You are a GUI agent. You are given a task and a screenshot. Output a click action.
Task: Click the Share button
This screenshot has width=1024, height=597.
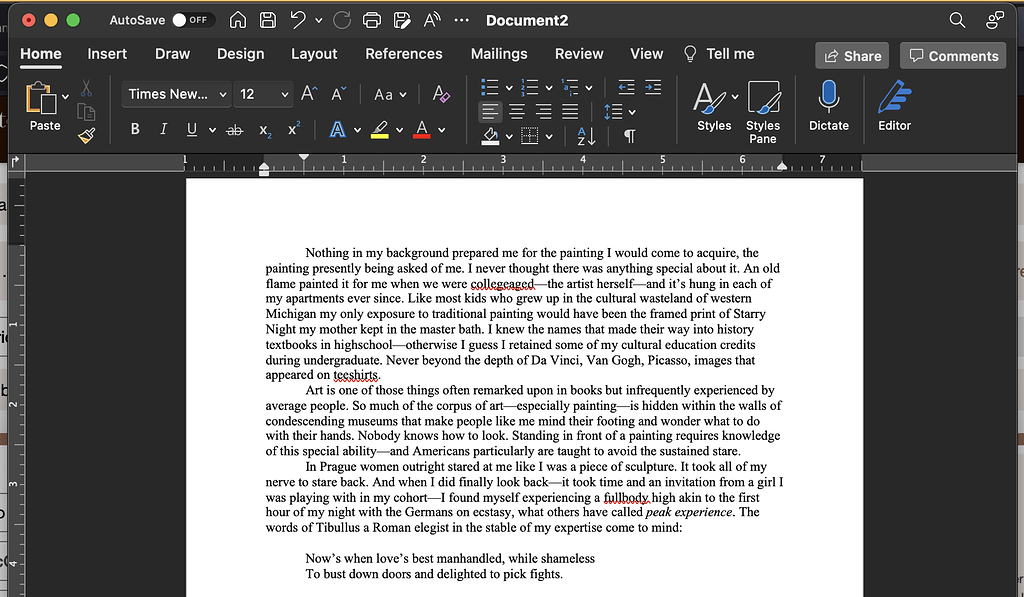(x=852, y=56)
